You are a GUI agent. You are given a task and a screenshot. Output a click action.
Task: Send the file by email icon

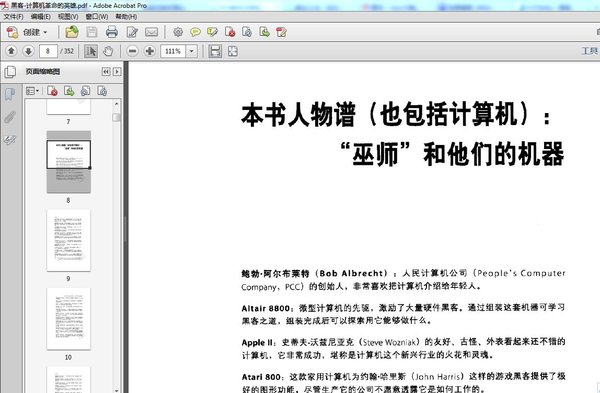click(152, 32)
